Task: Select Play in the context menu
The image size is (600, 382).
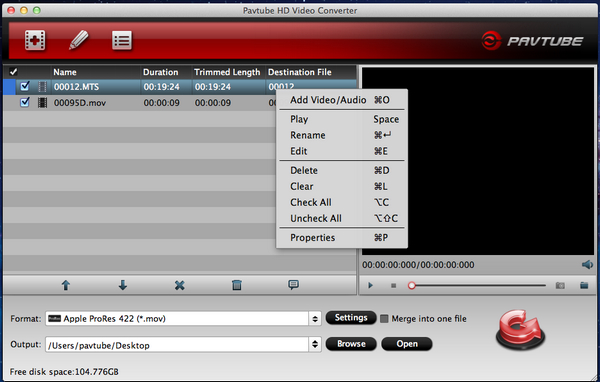Action: [x=342, y=119]
